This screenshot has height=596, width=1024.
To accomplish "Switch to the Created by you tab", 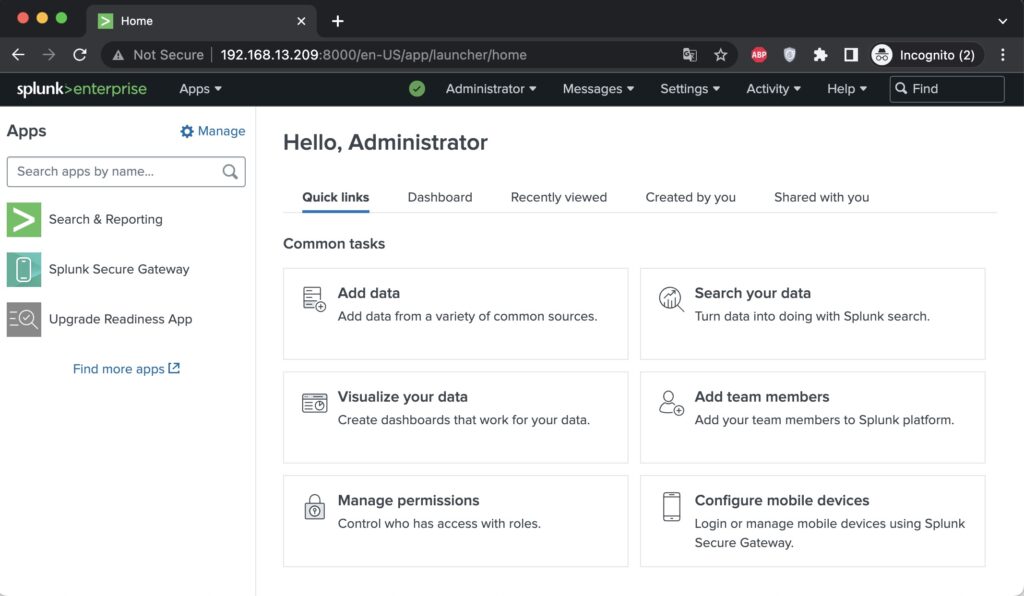I will 690,197.
